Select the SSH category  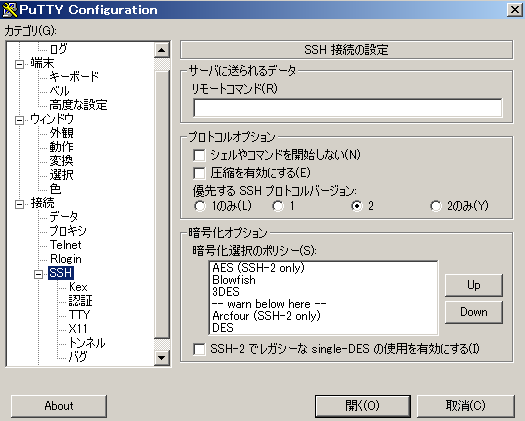(61, 273)
